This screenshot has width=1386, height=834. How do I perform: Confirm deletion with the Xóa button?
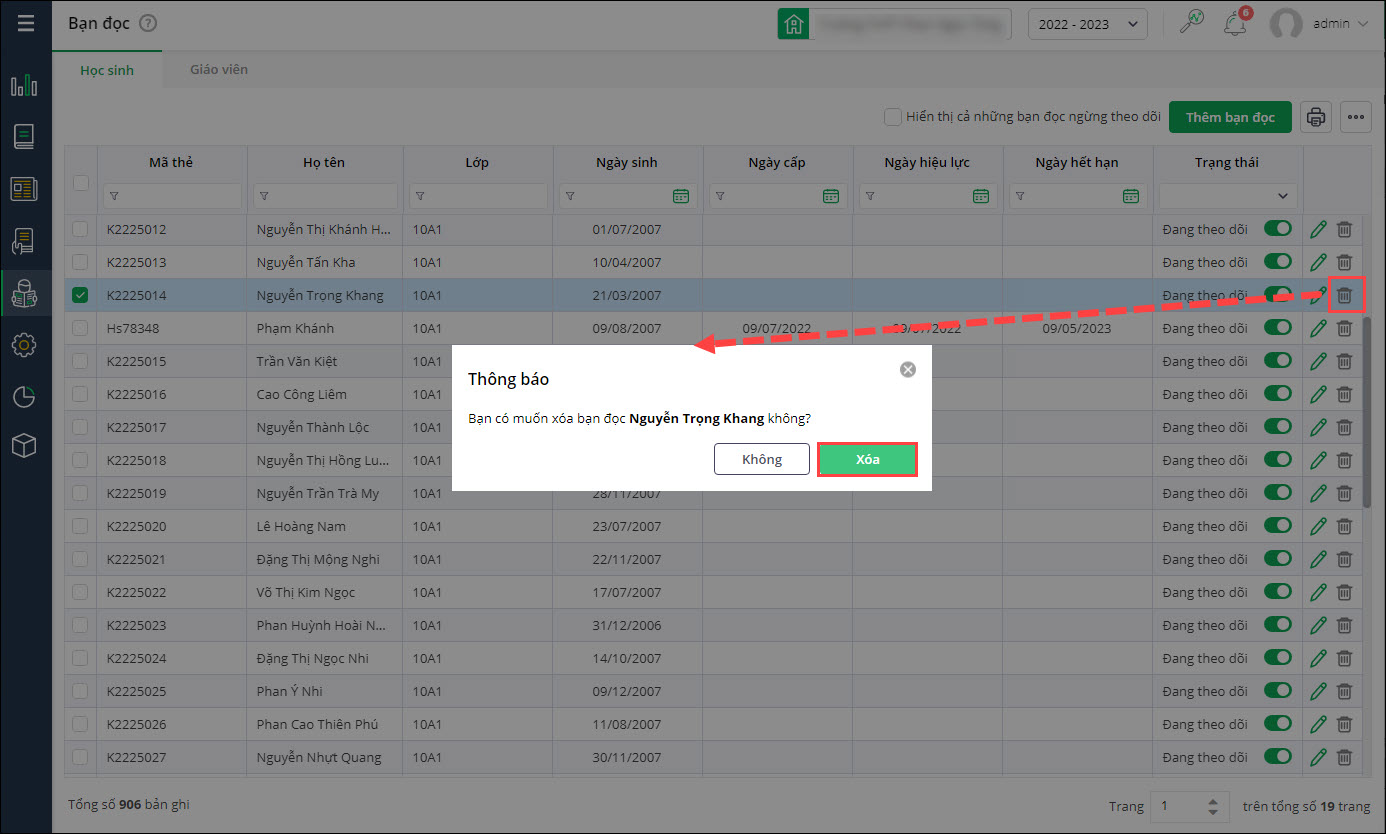[867, 459]
